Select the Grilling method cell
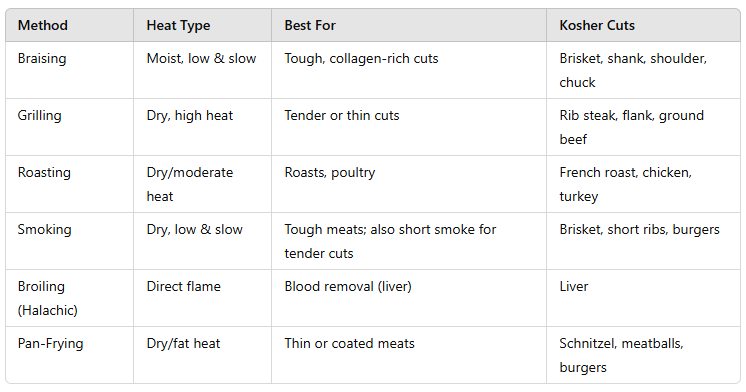This screenshot has width=746, height=392. coord(69,127)
